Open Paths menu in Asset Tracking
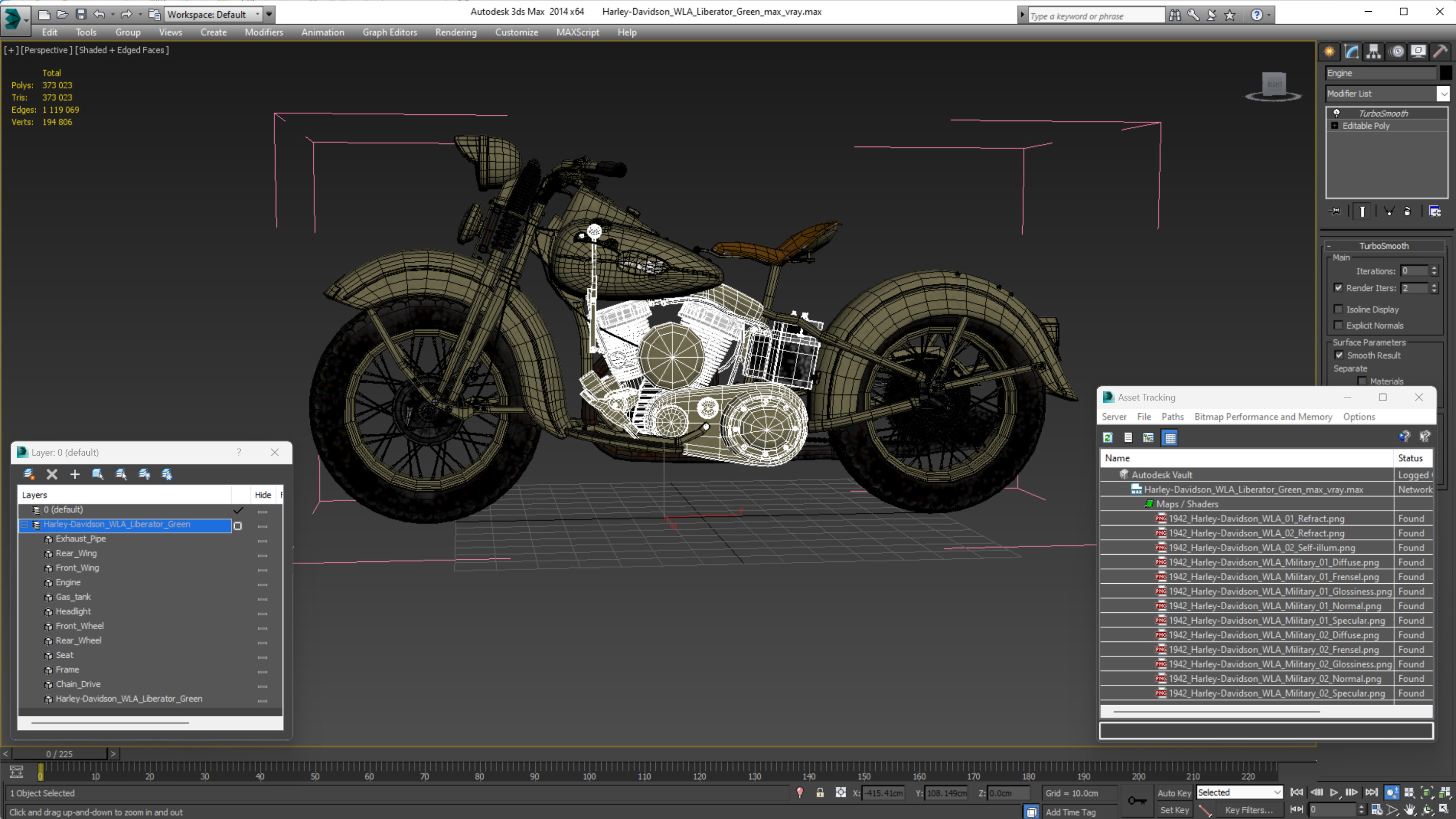The height and width of the screenshot is (819, 1456). (1172, 416)
